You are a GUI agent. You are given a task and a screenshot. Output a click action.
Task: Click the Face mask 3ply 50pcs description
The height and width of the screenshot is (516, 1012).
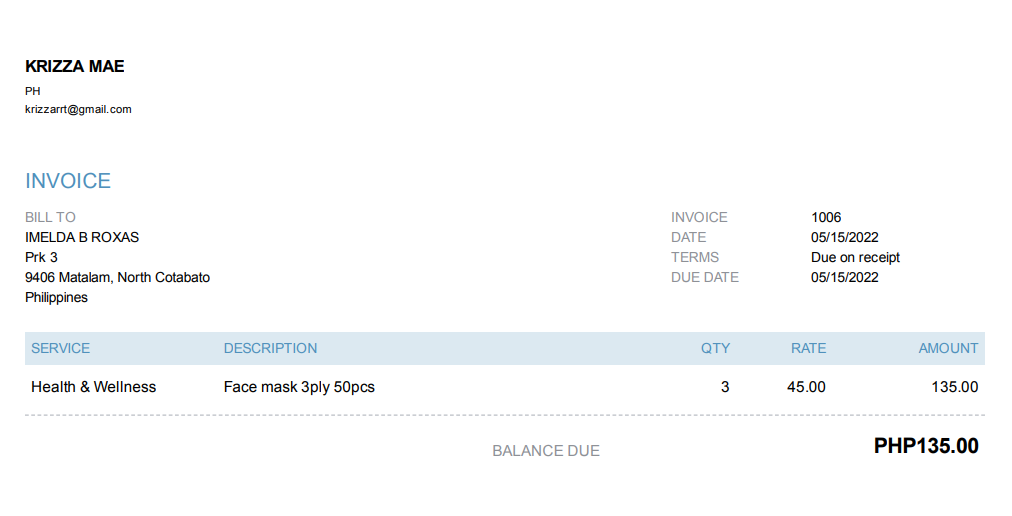coord(299,387)
